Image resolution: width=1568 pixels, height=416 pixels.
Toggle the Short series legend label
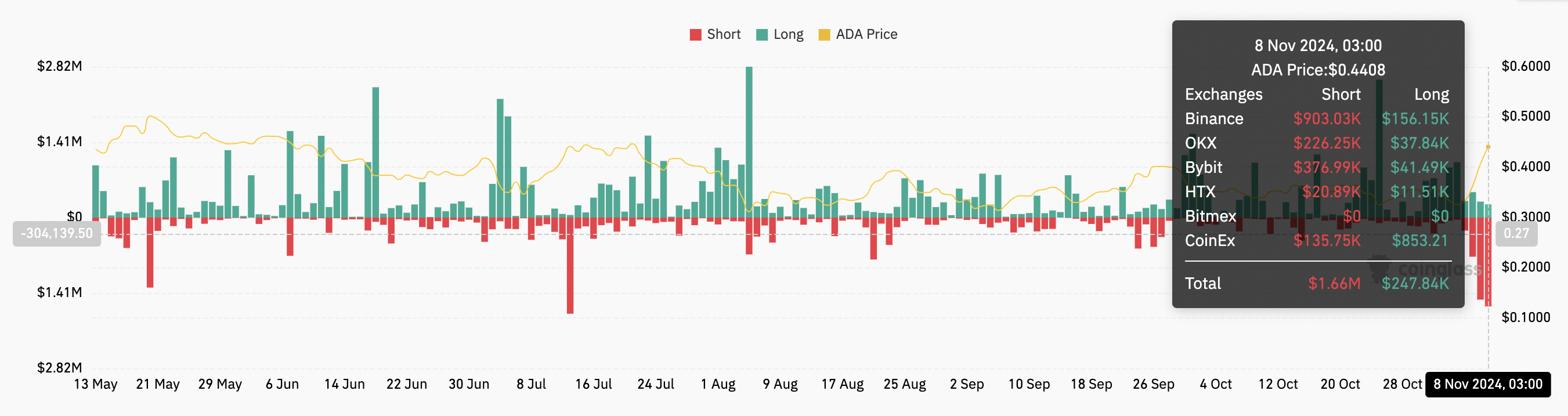[723, 35]
